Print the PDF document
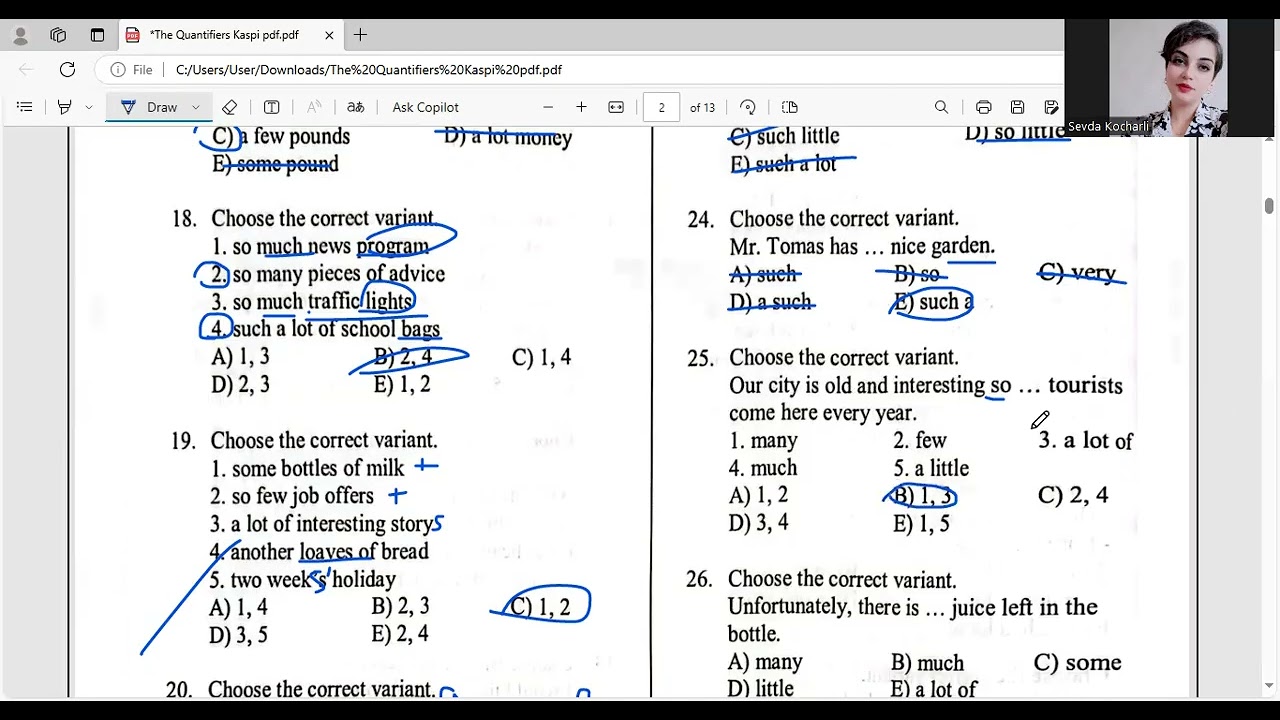The height and width of the screenshot is (720, 1280). pyautogui.click(x=984, y=107)
